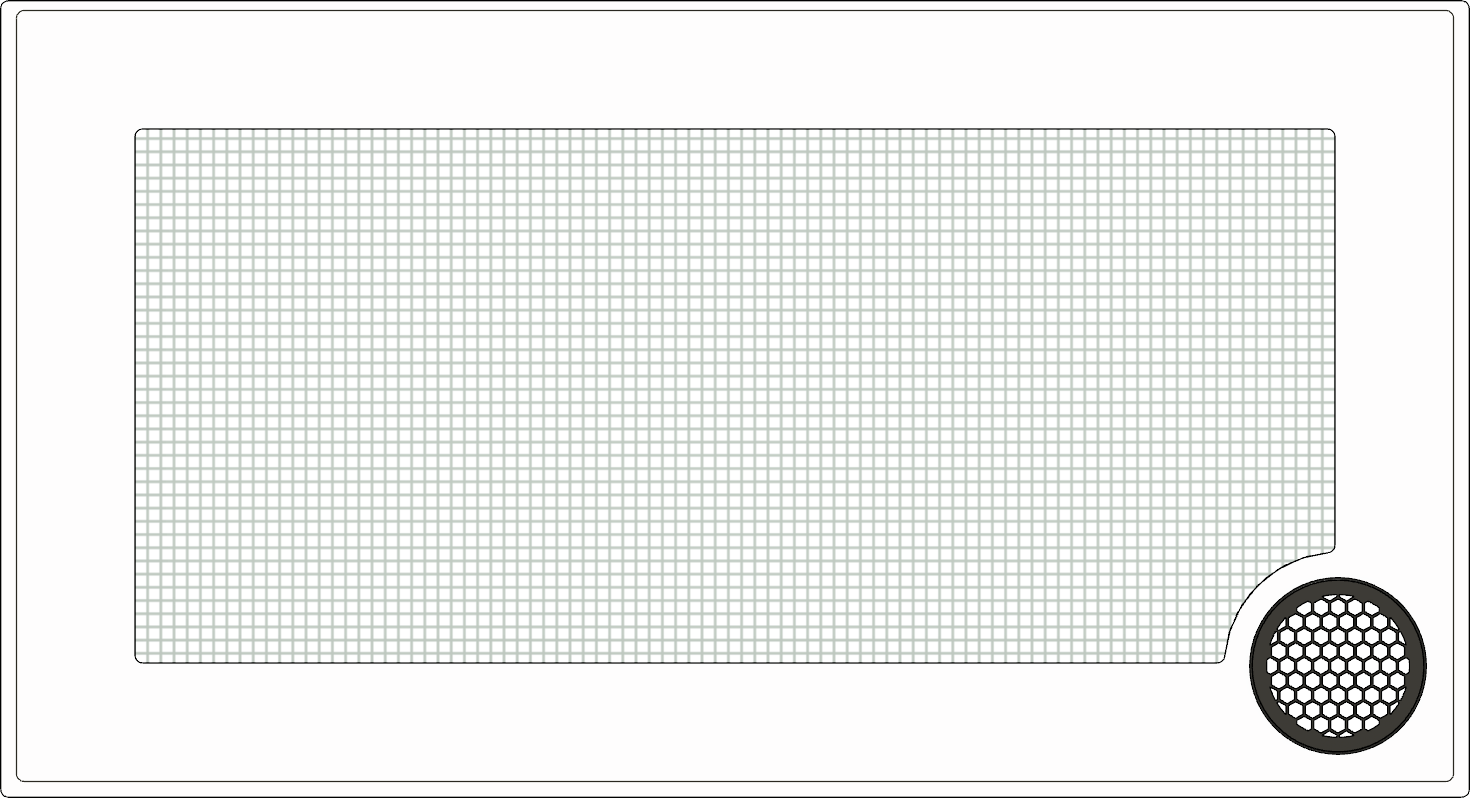The height and width of the screenshot is (798, 1470).
Task: Click the white frame right of the mesh
Action: [1393, 340]
